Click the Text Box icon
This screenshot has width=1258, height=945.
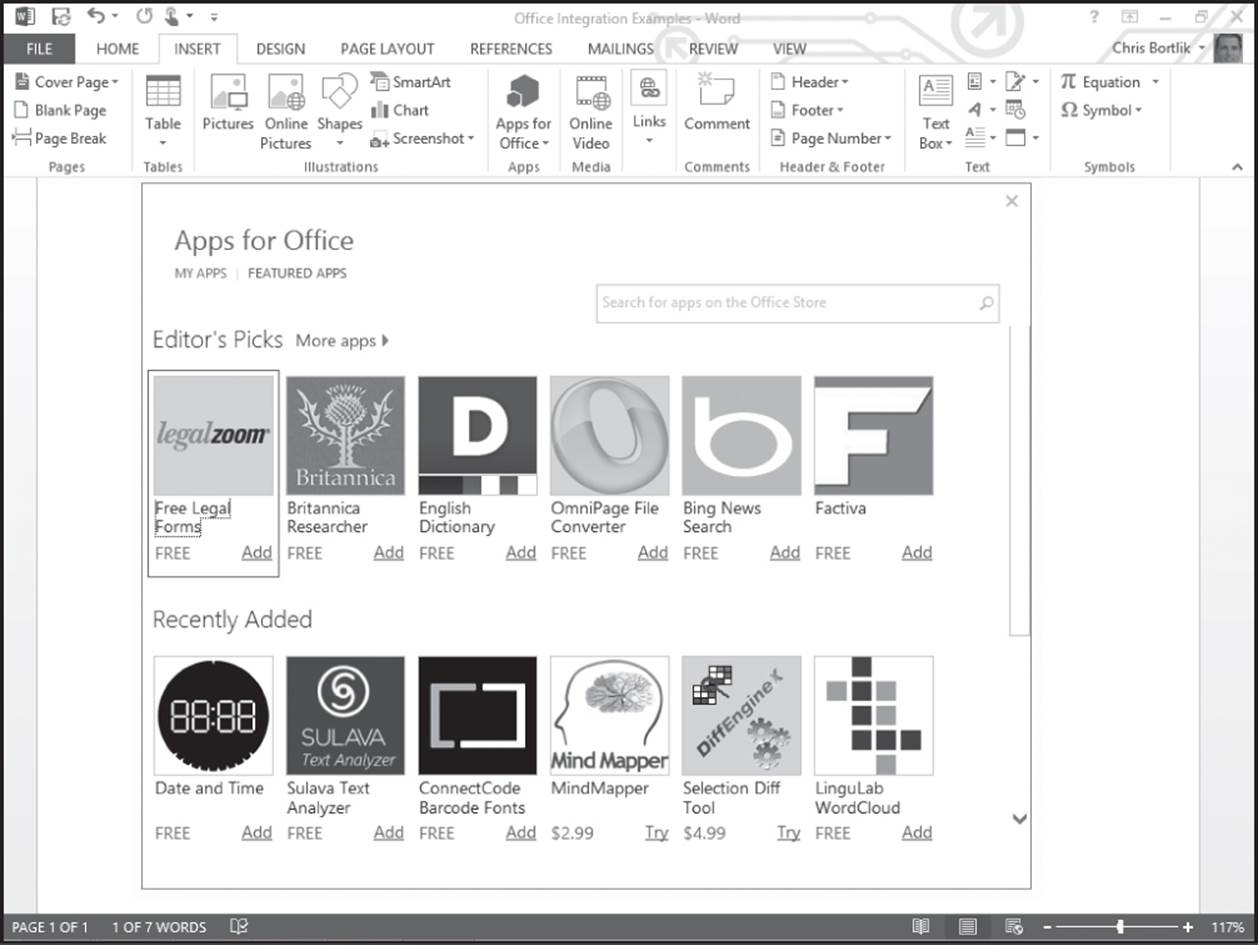tap(936, 113)
